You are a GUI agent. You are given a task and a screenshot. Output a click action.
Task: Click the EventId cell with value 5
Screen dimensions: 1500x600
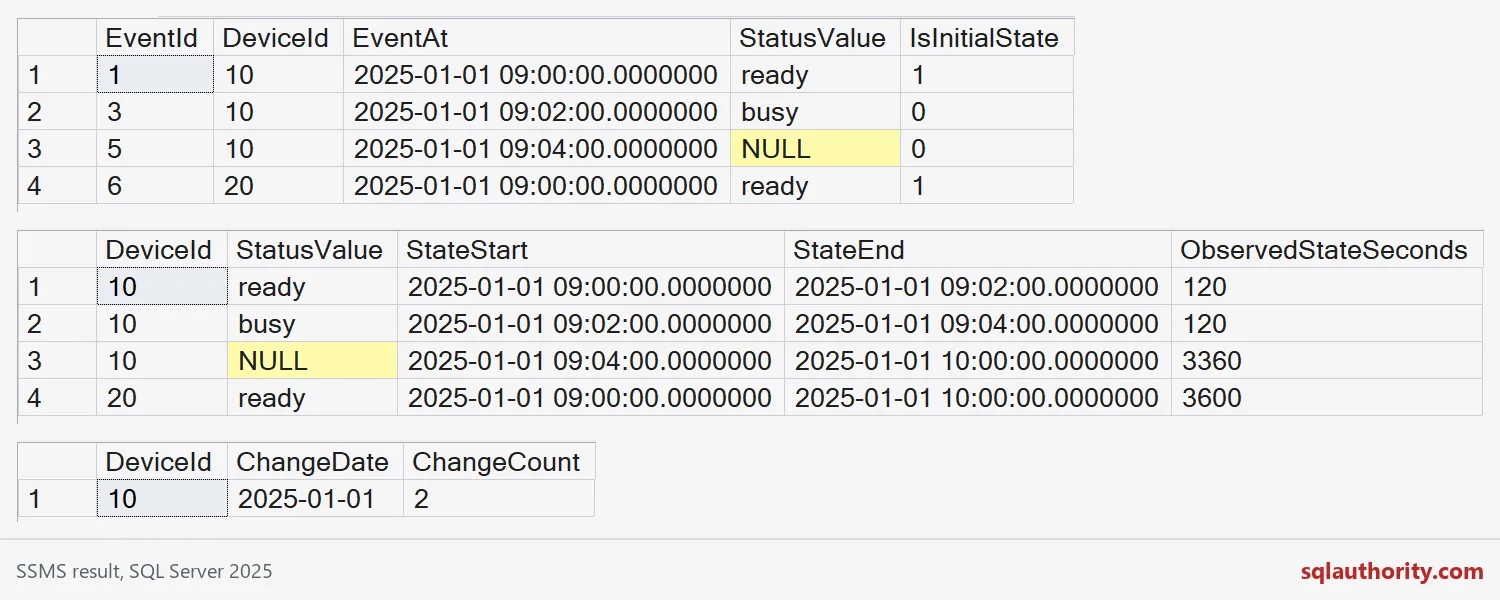pos(155,149)
